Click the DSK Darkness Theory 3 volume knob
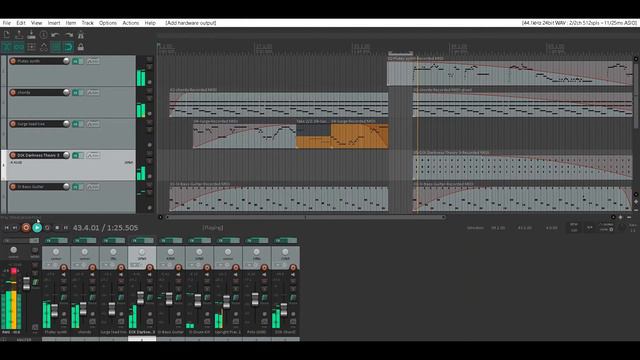 [66, 155]
